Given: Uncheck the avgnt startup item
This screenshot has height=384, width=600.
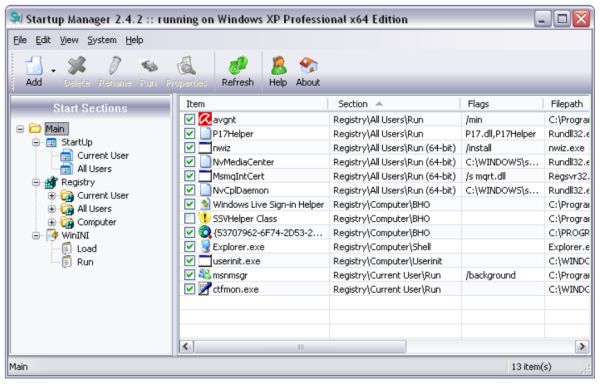Looking at the screenshot, I should 189,119.
